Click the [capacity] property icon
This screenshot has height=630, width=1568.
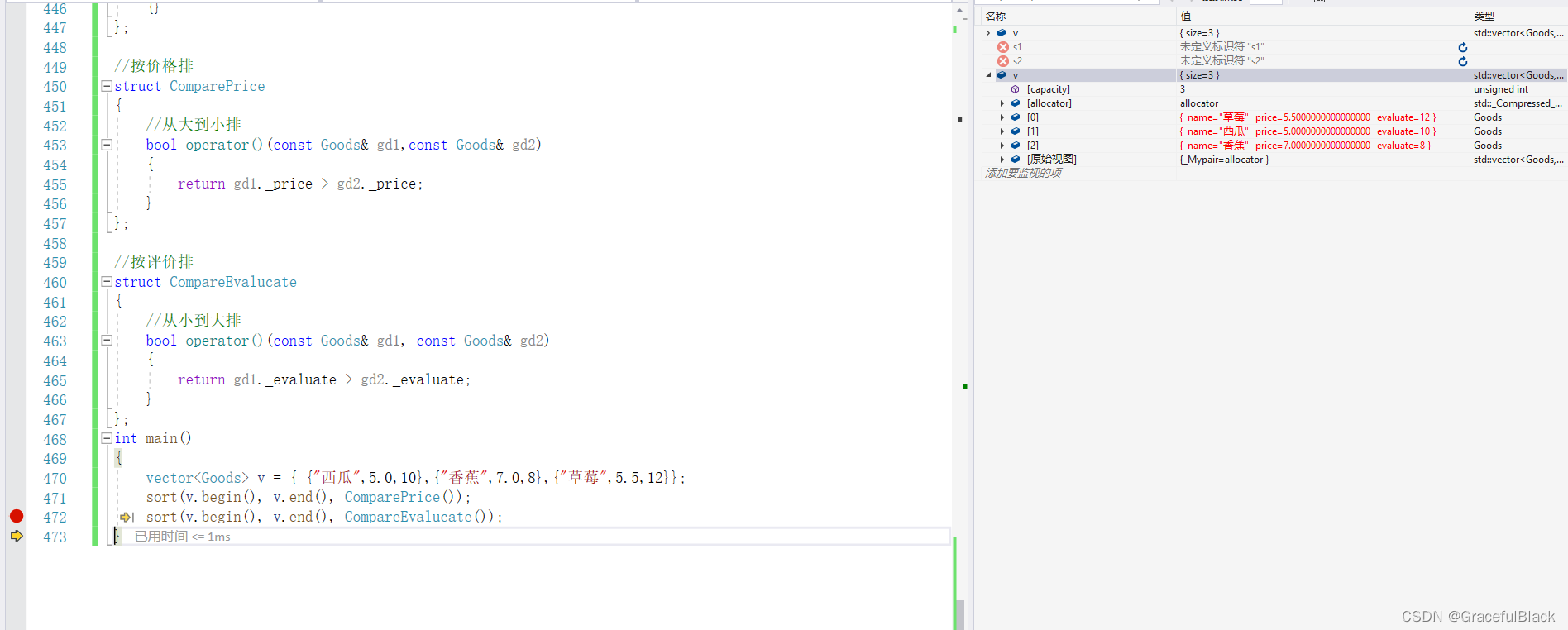tap(1016, 89)
